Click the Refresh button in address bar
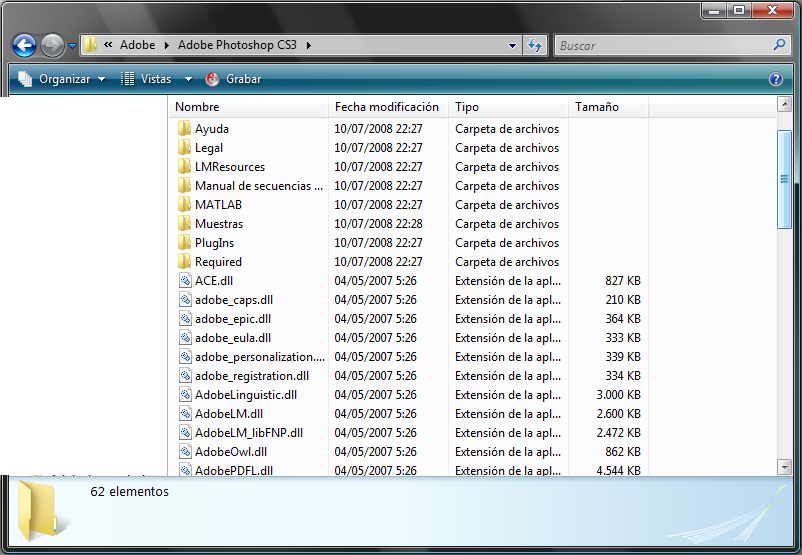The image size is (802, 555). coord(535,45)
